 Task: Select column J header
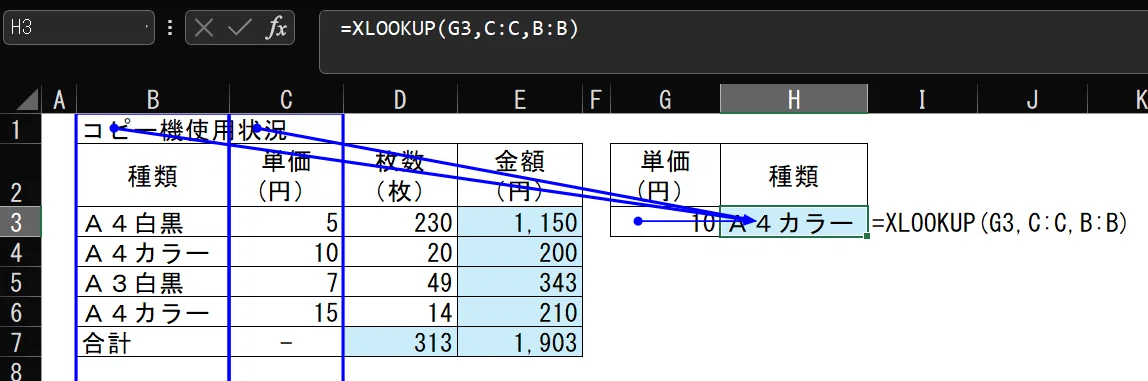(1032, 100)
